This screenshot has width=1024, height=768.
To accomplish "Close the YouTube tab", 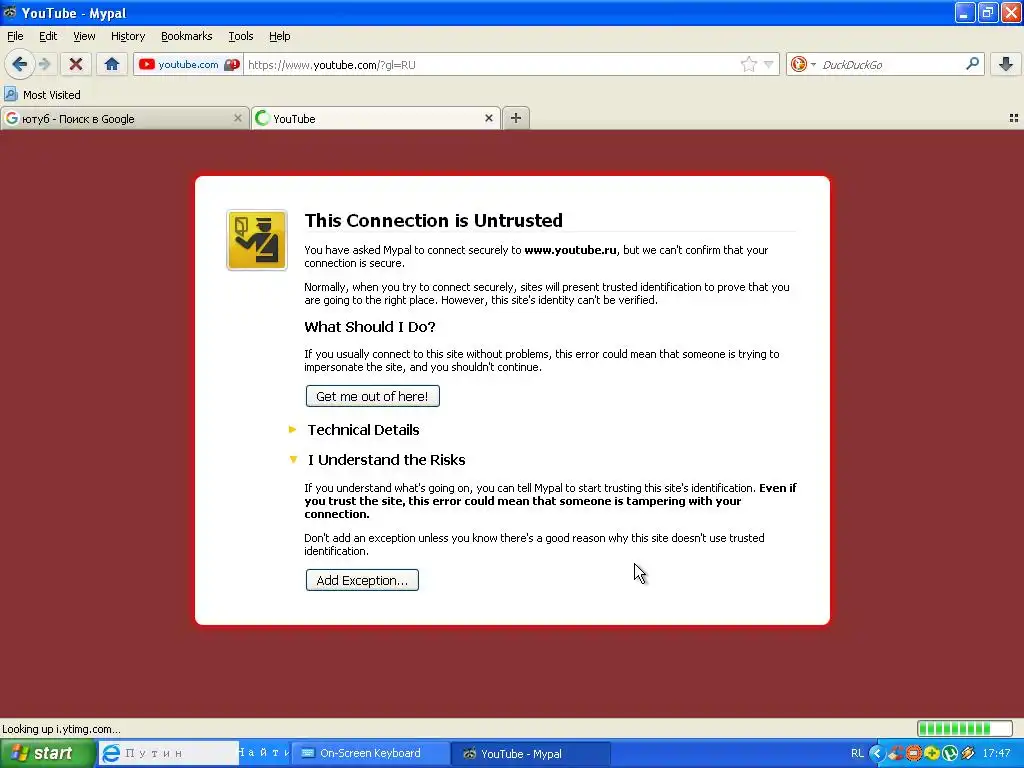I will pyautogui.click(x=488, y=118).
